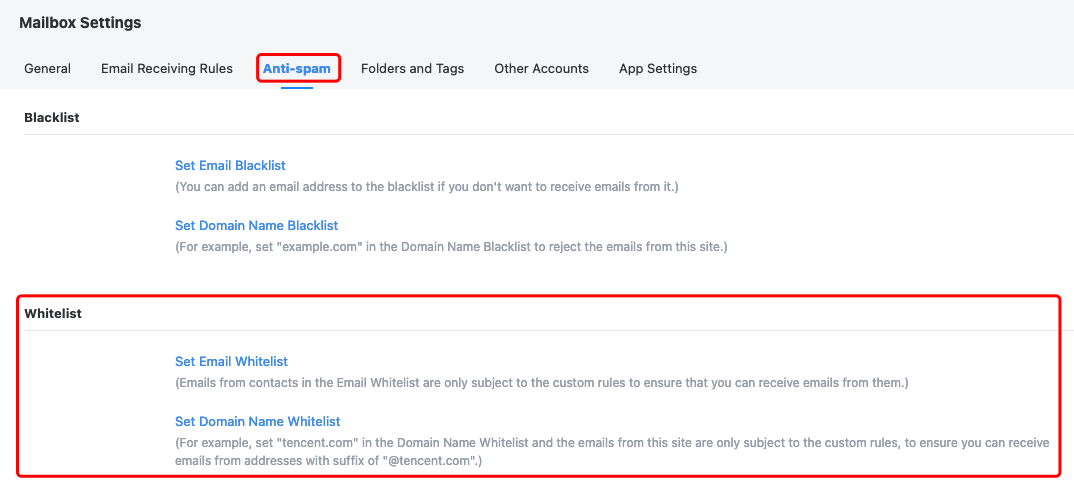Click the Mailbox Settings page title

point(80,22)
